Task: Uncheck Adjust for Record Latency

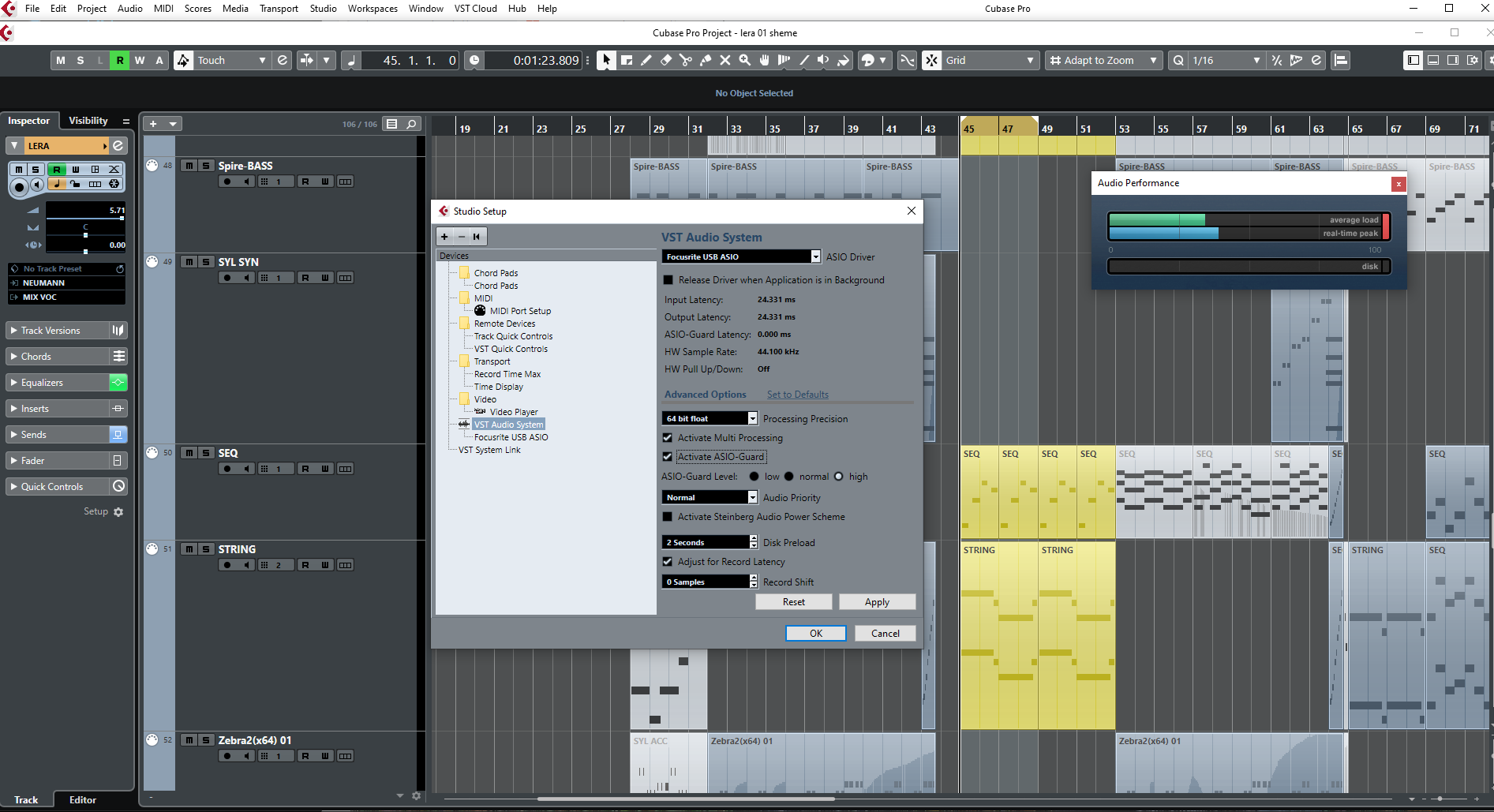Action: [x=668, y=562]
